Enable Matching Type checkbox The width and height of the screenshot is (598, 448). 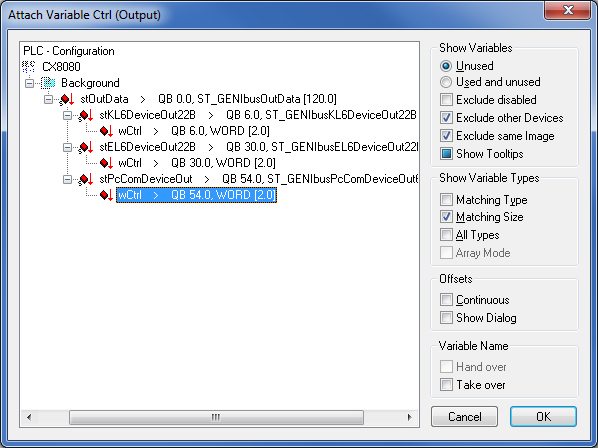(446, 199)
